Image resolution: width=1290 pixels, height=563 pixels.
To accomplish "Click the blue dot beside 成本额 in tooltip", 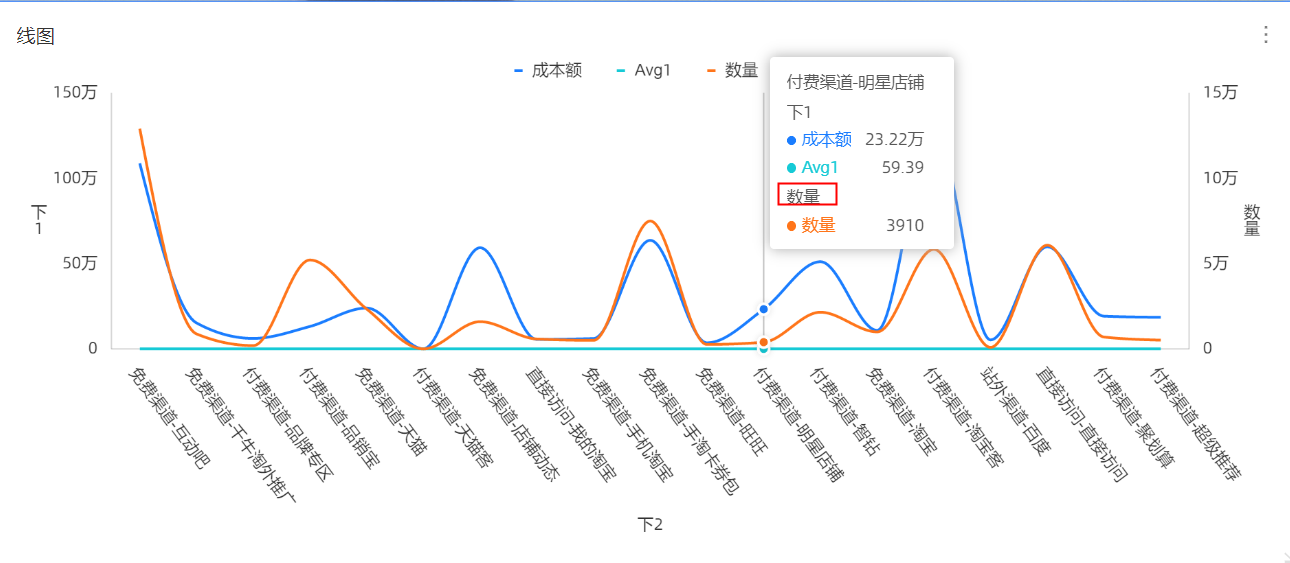I will [x=792, y=140].
